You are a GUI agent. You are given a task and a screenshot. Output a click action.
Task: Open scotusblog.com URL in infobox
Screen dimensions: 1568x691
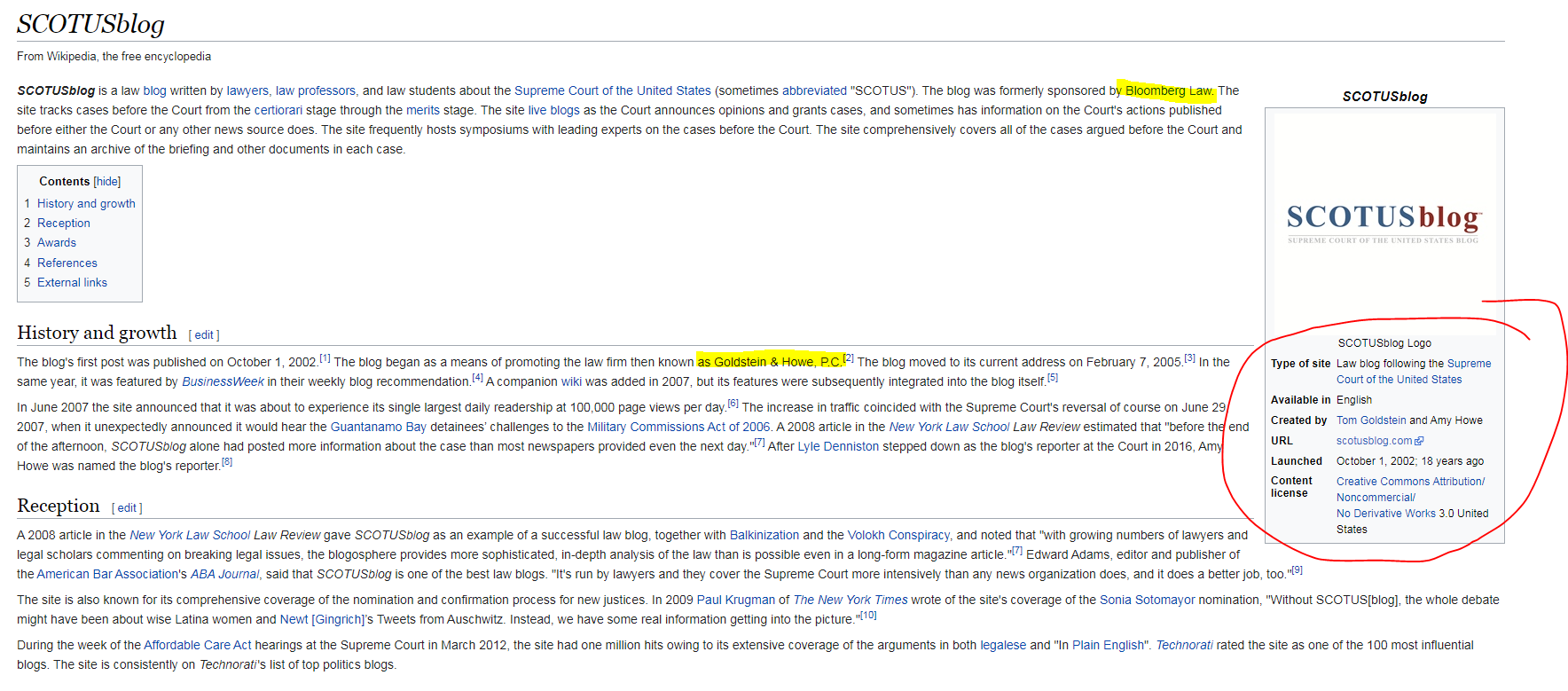pyautogui.click(x=1374, y=441)
